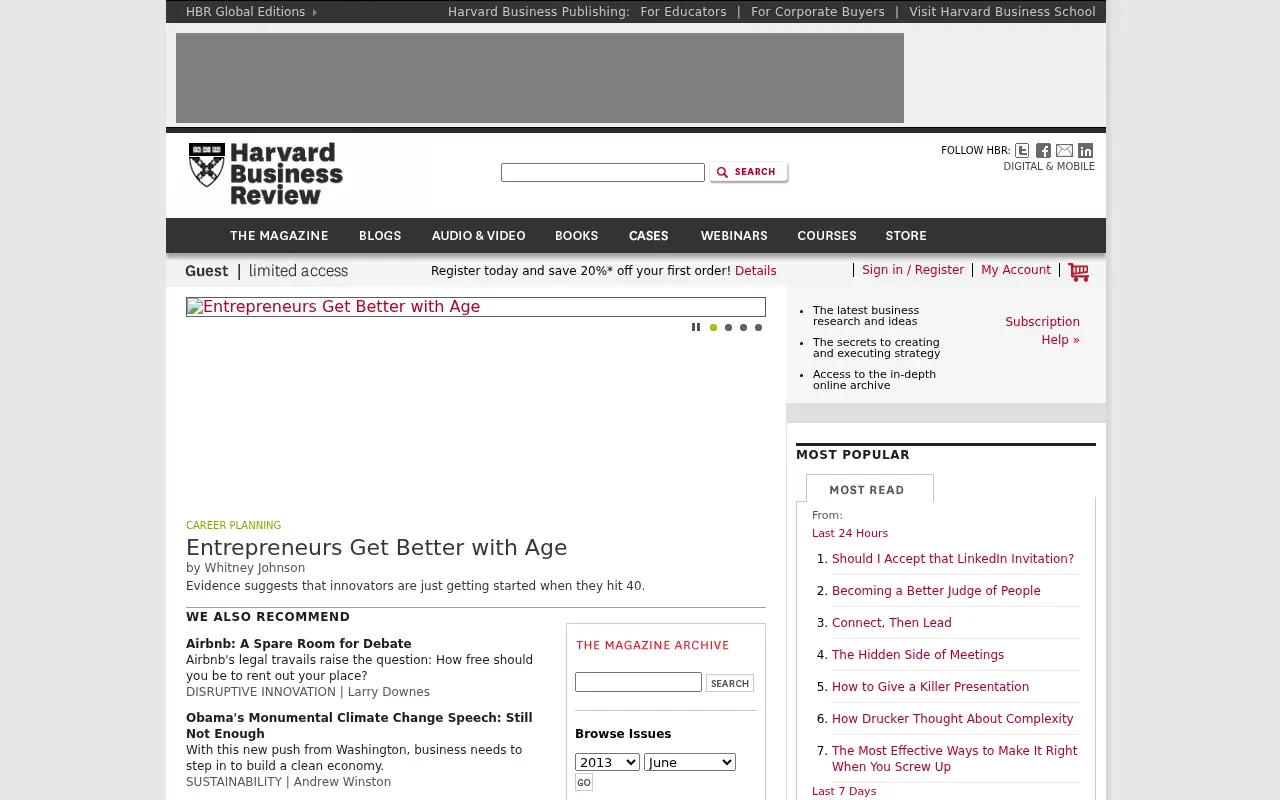Open the Digital & Mobile link
The width and height of the screenshot is (1280, 800).
pos(1049,167)
